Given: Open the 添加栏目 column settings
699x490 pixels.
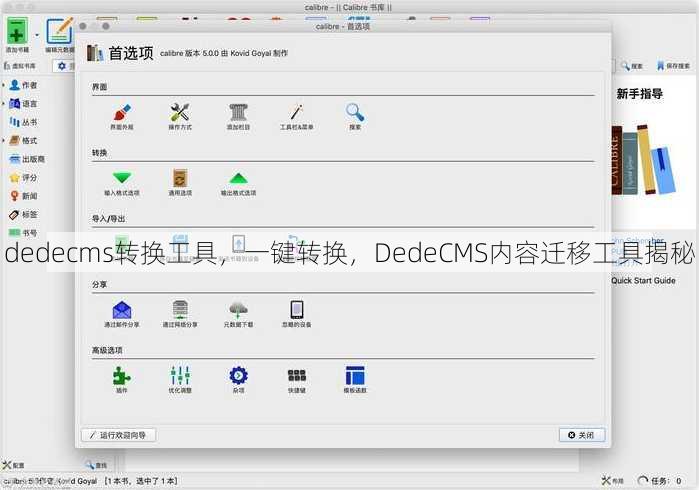Looking at the screenshot, I should pos(238,117).
